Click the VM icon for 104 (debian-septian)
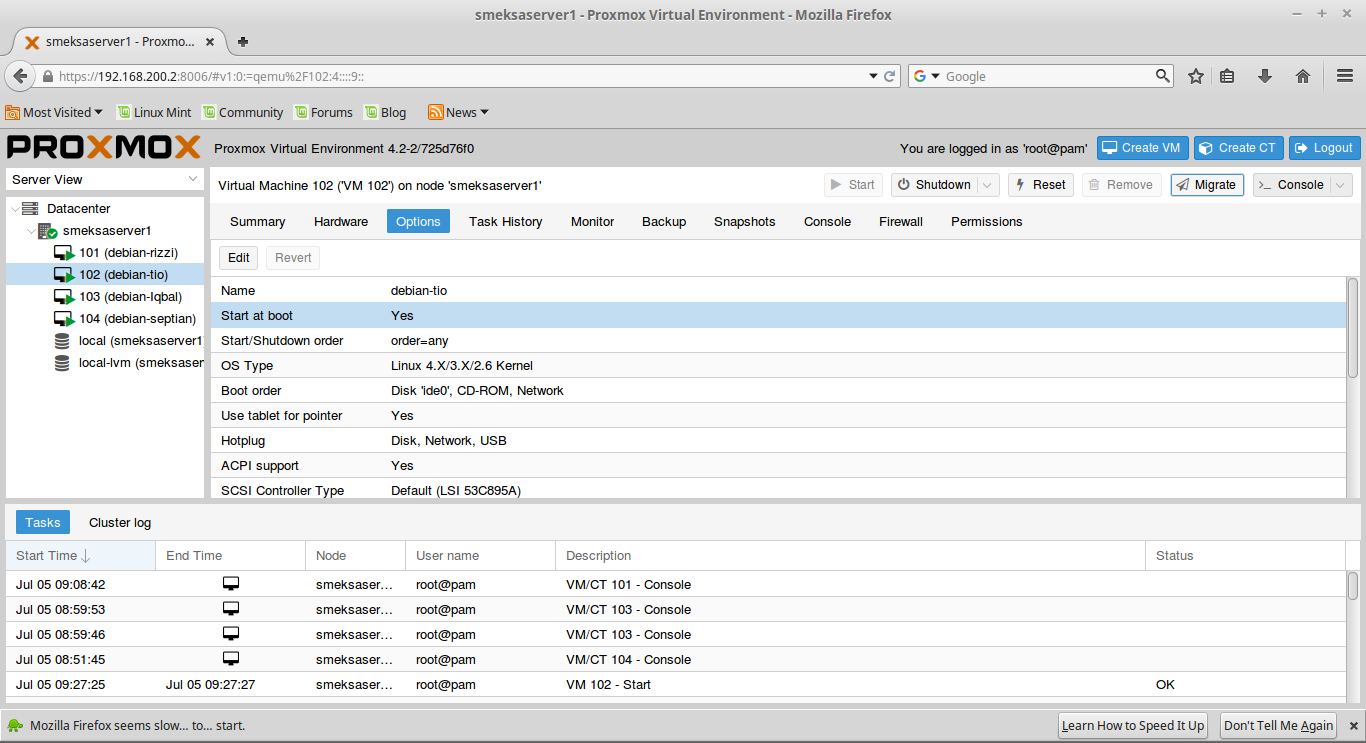 [x=64, y=319]
